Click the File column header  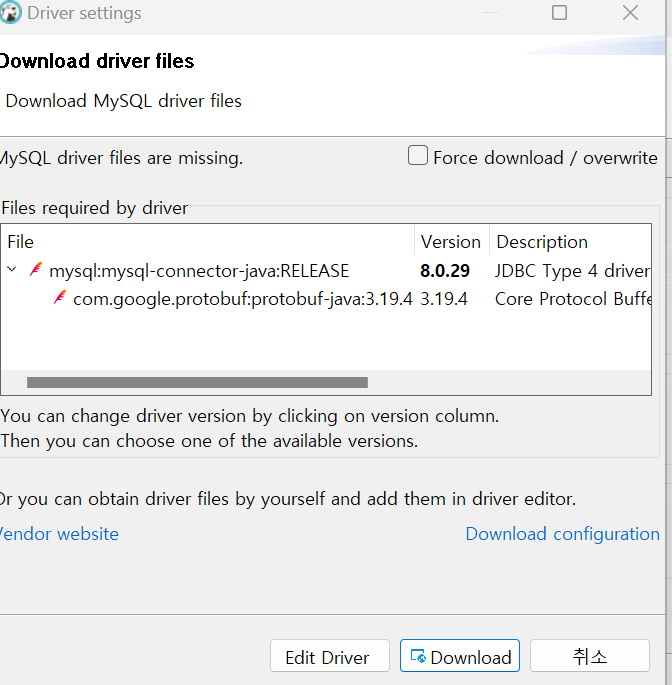tap(208, 242)
